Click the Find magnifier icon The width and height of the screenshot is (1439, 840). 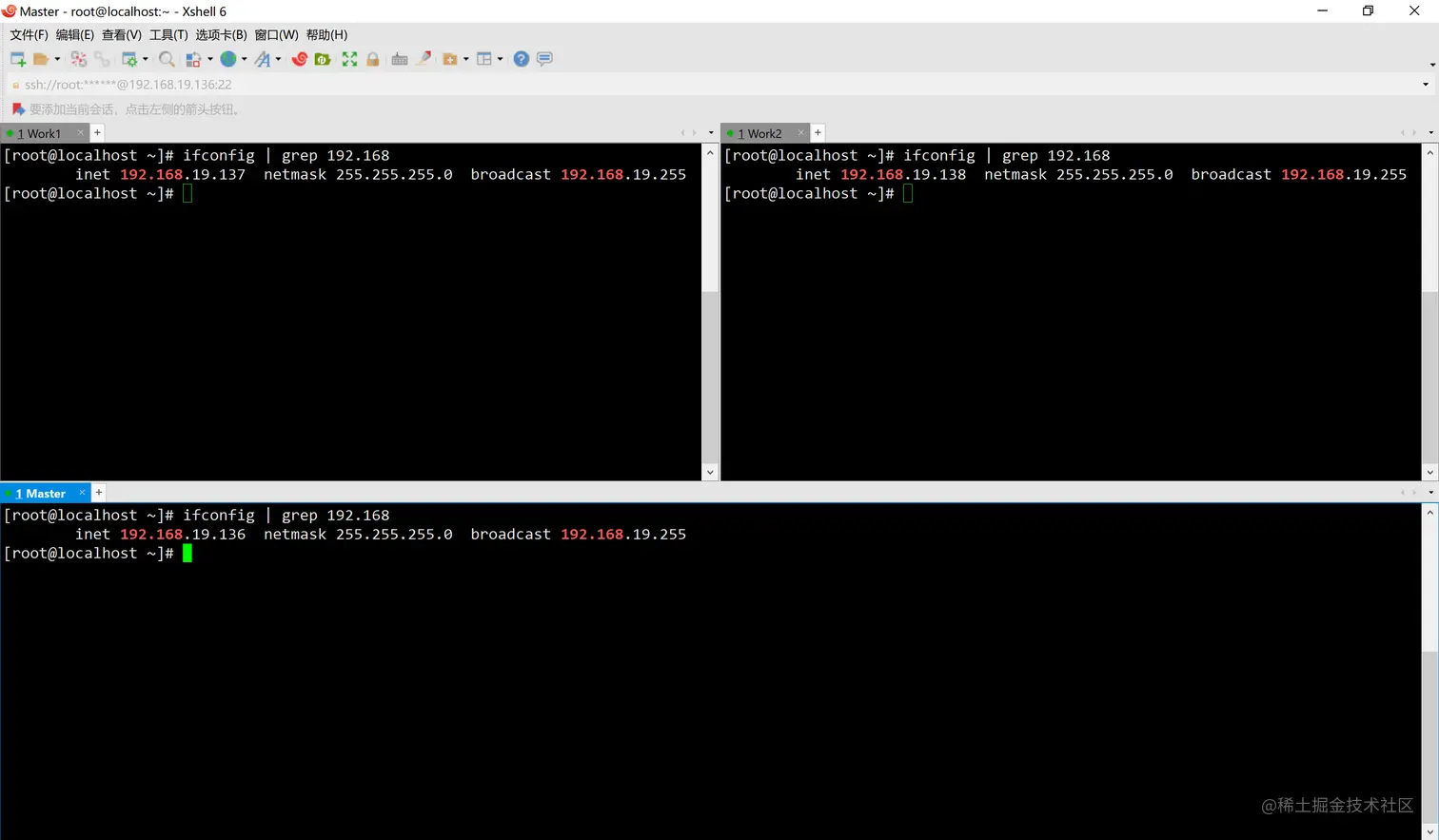point(167,59)
